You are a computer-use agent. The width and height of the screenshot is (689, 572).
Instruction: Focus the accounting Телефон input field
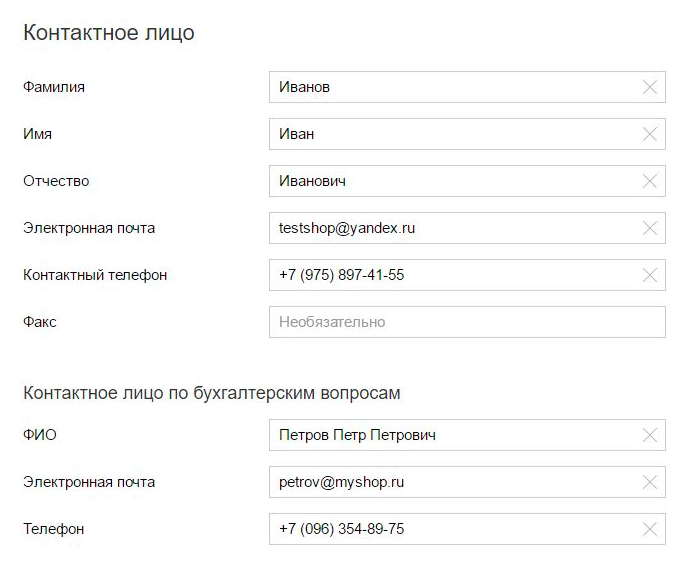(x=450, y=529)
